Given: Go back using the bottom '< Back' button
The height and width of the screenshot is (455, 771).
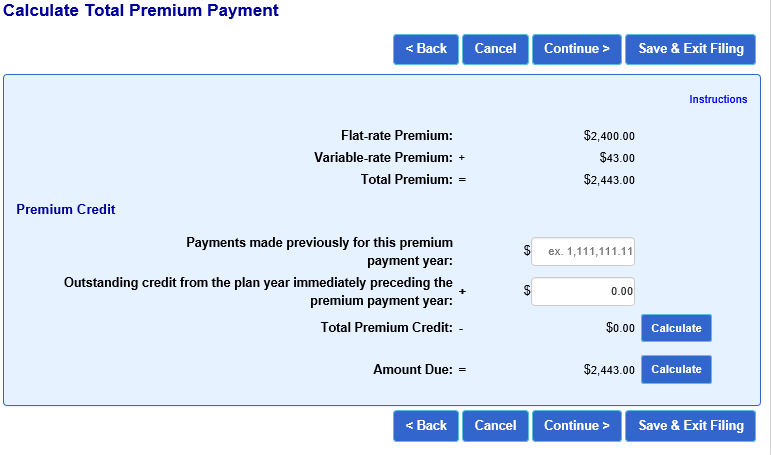Looking at the screenshot, I should point(426,426).
